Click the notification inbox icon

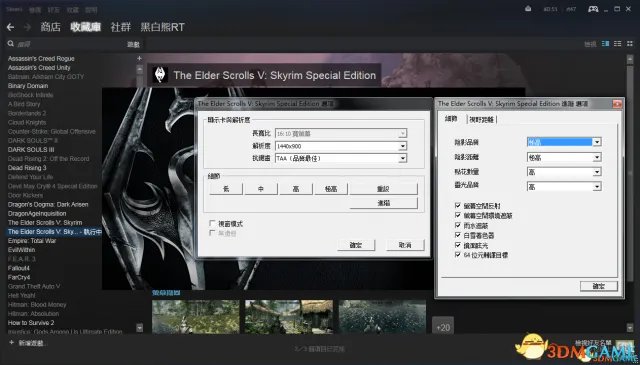528,9
